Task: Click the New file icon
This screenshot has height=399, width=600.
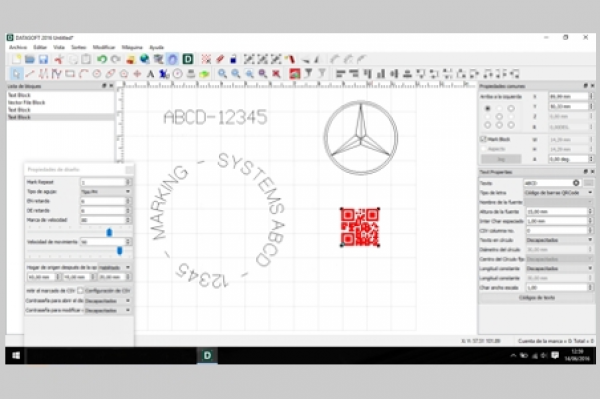Action: (x=16, y=59)
